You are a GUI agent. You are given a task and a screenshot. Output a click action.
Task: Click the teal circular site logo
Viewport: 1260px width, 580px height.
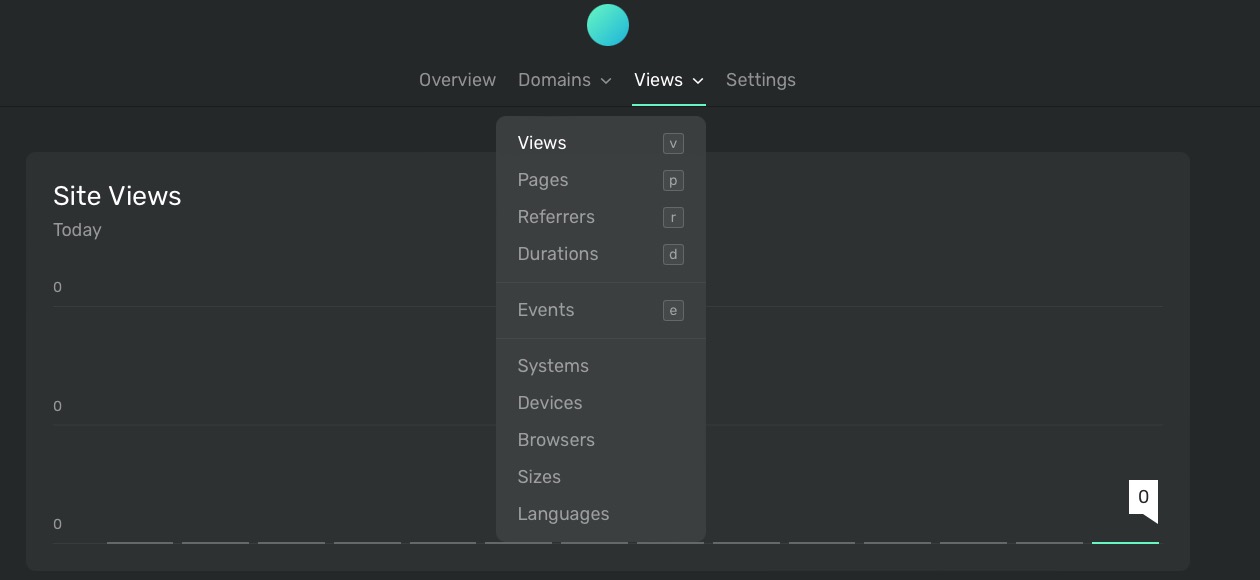(x=608, y=25)
